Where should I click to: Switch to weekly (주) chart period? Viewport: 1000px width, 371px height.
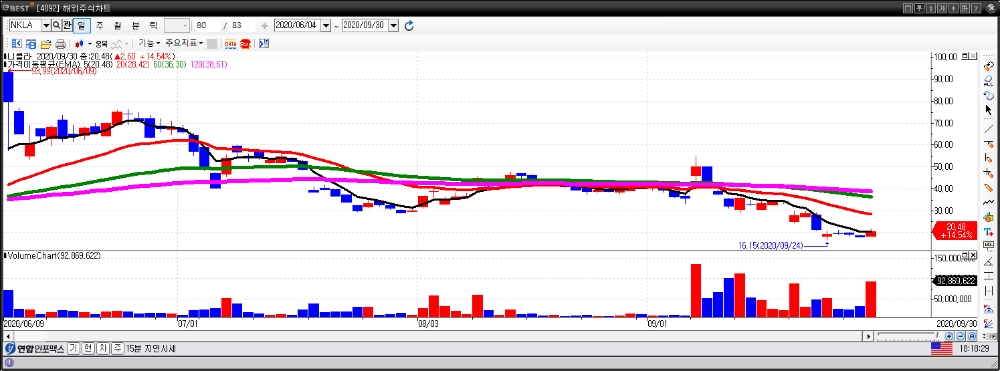[99, 25]
